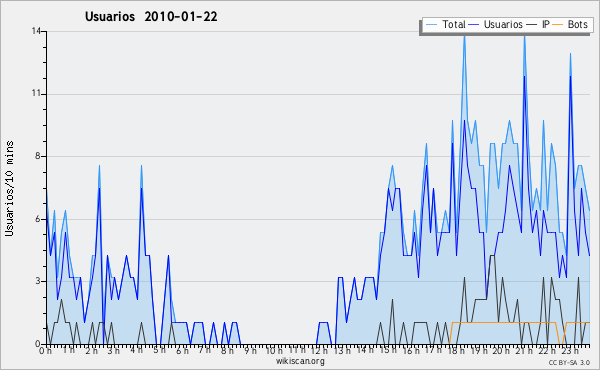Click the x-axis label '17 h'
This screenshot has height=370, width=600.
click(x=433, y=350)
